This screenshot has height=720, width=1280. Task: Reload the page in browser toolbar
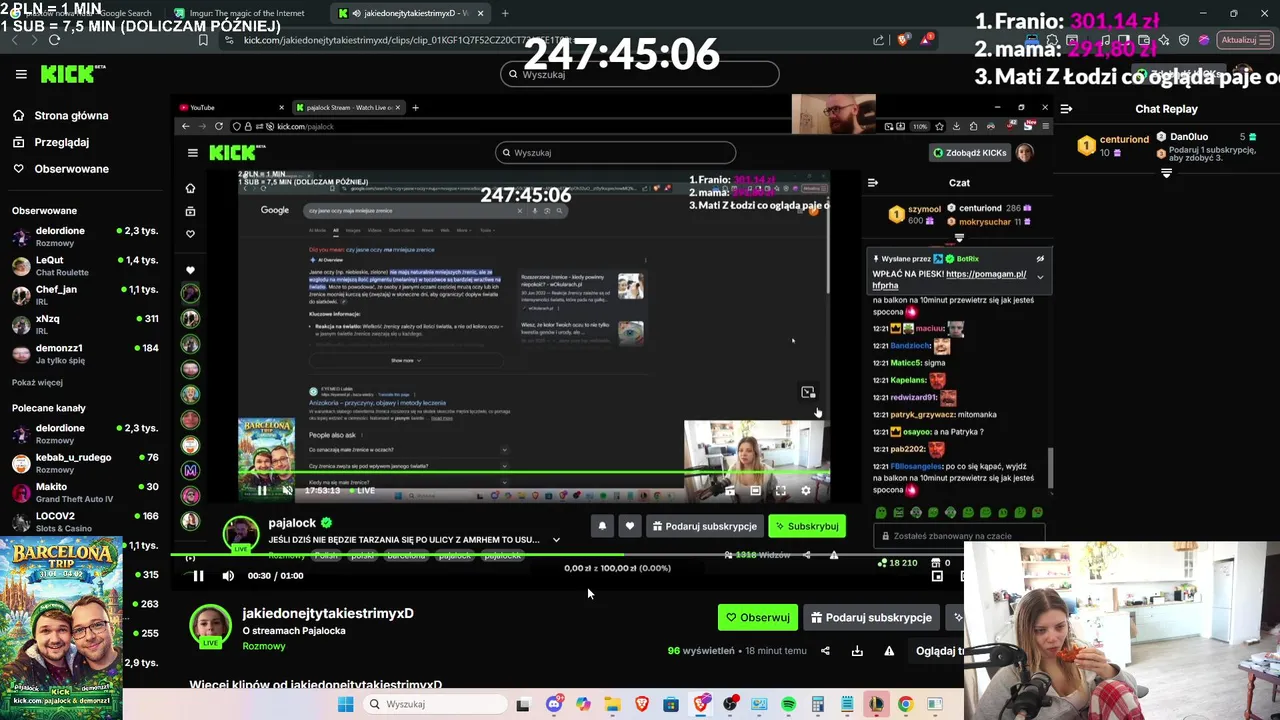[x=54, y=40]
